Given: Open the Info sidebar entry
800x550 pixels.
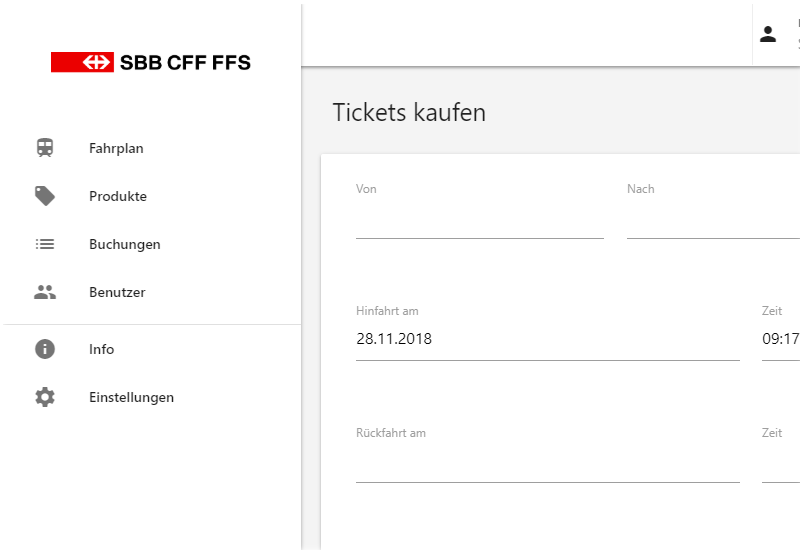Looking at the screenshot, I should [152, 349].
